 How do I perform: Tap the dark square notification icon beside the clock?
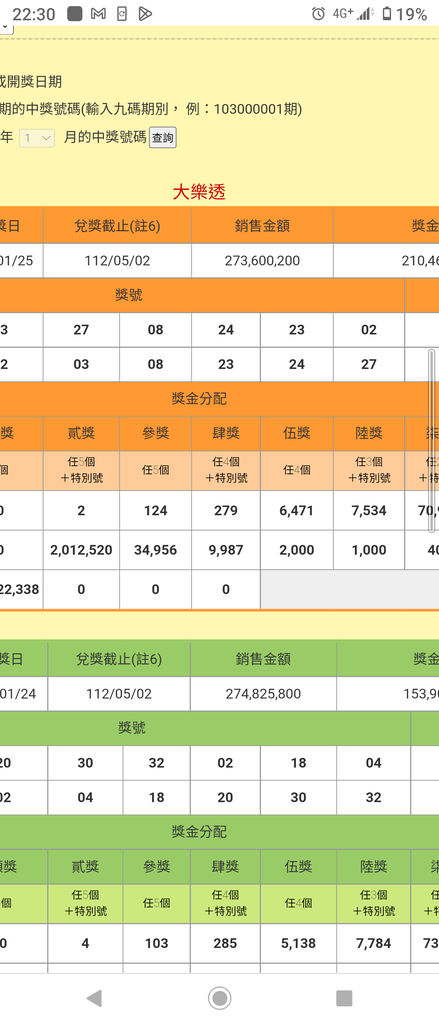(x=74, y=14)
